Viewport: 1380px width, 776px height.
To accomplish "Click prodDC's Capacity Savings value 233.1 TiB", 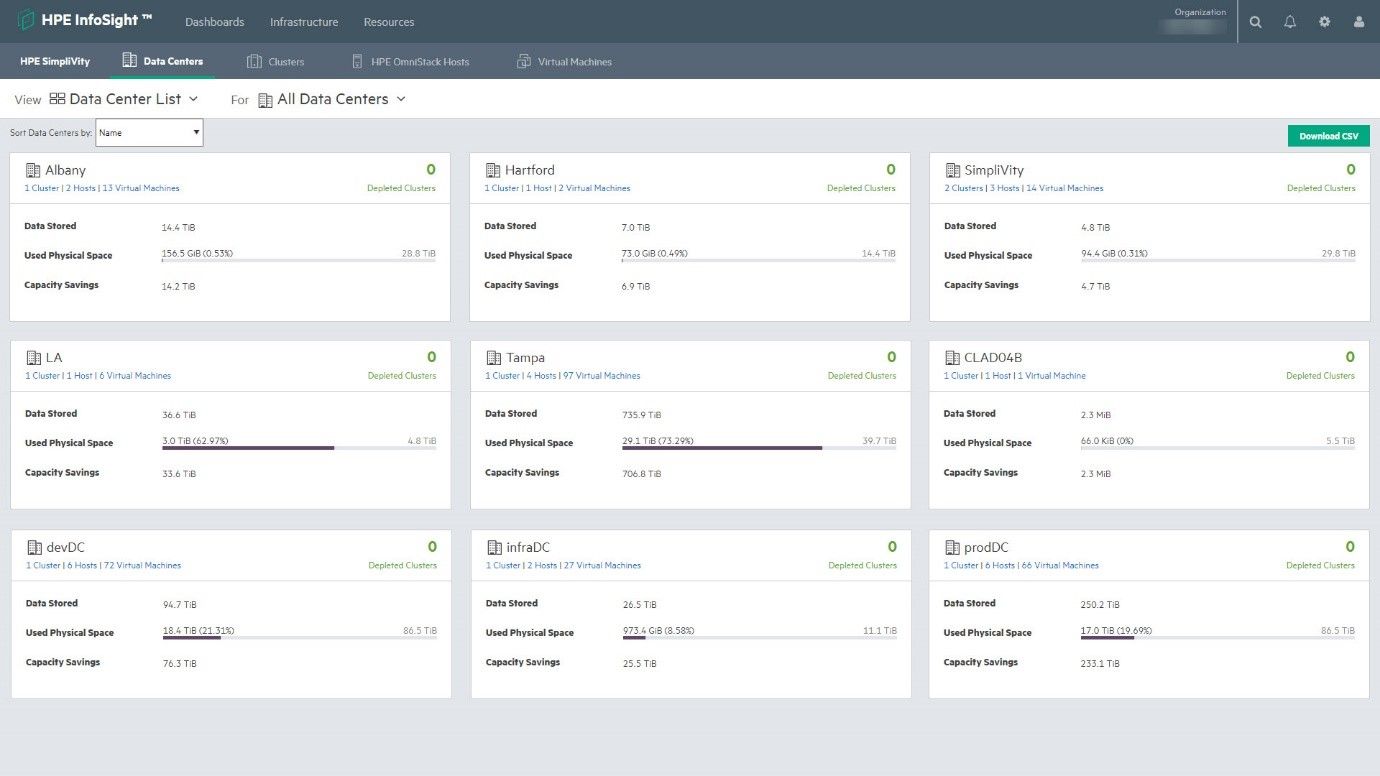I will click(1100, 663).
